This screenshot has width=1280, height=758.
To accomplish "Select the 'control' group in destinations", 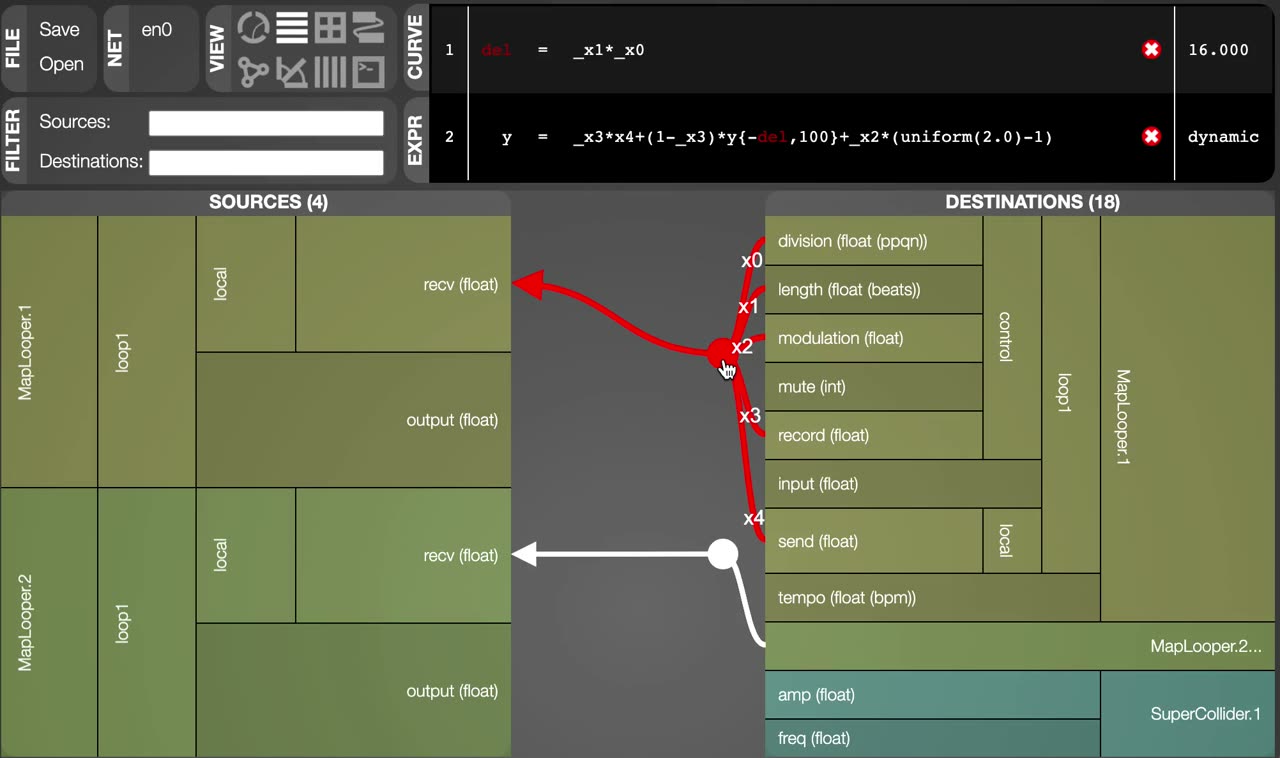I will click(1012, 338).
